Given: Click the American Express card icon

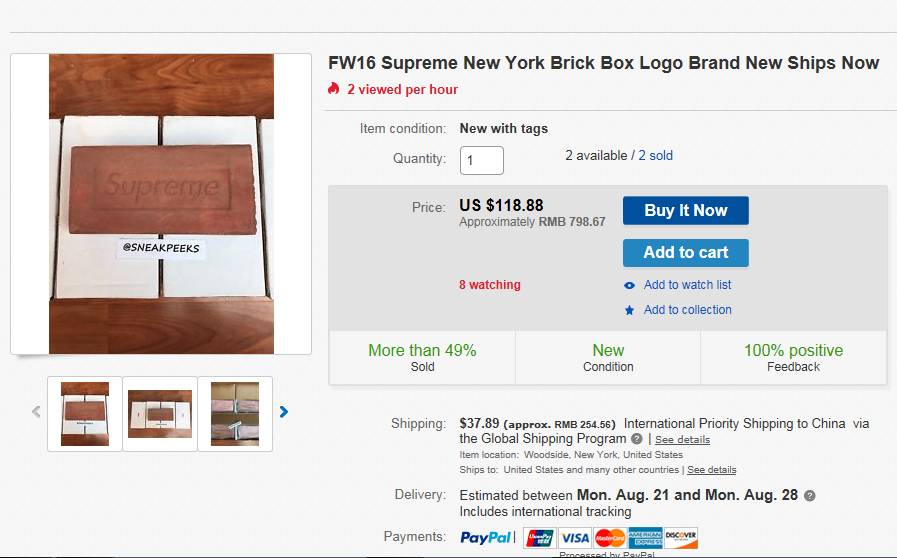Looking at the screenshot, I should (645, 538).
